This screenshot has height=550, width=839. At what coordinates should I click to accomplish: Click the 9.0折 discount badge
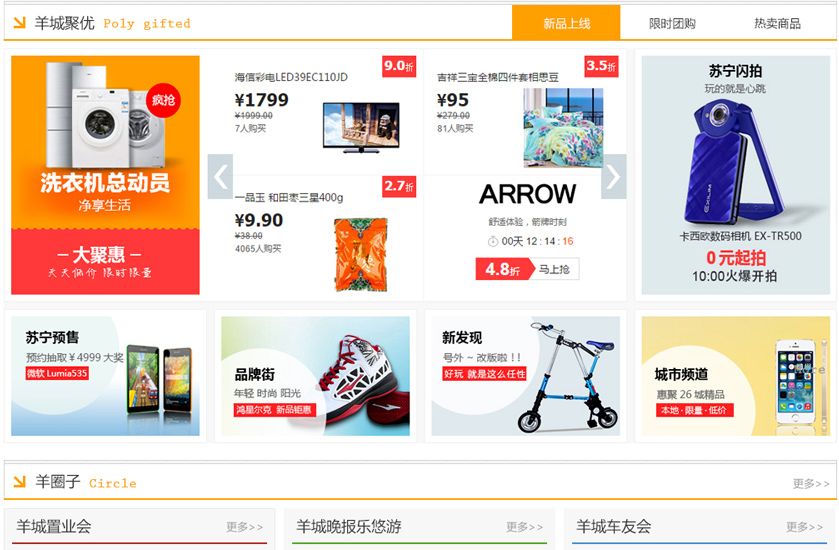pos(399,66)
